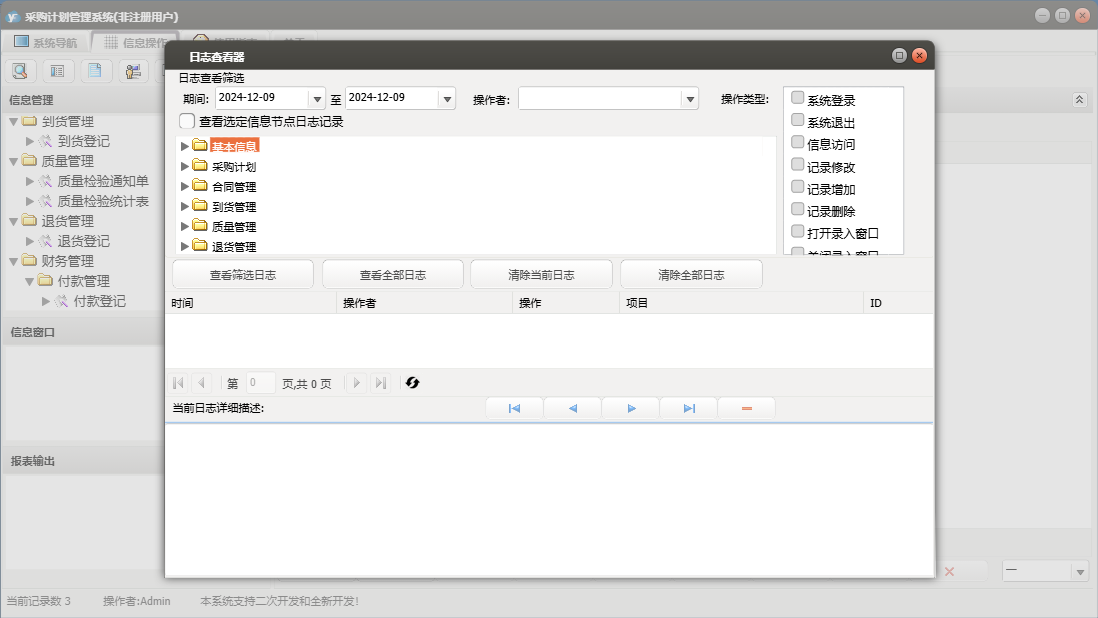Jump to first log record using blue arrow

(514, 409)
